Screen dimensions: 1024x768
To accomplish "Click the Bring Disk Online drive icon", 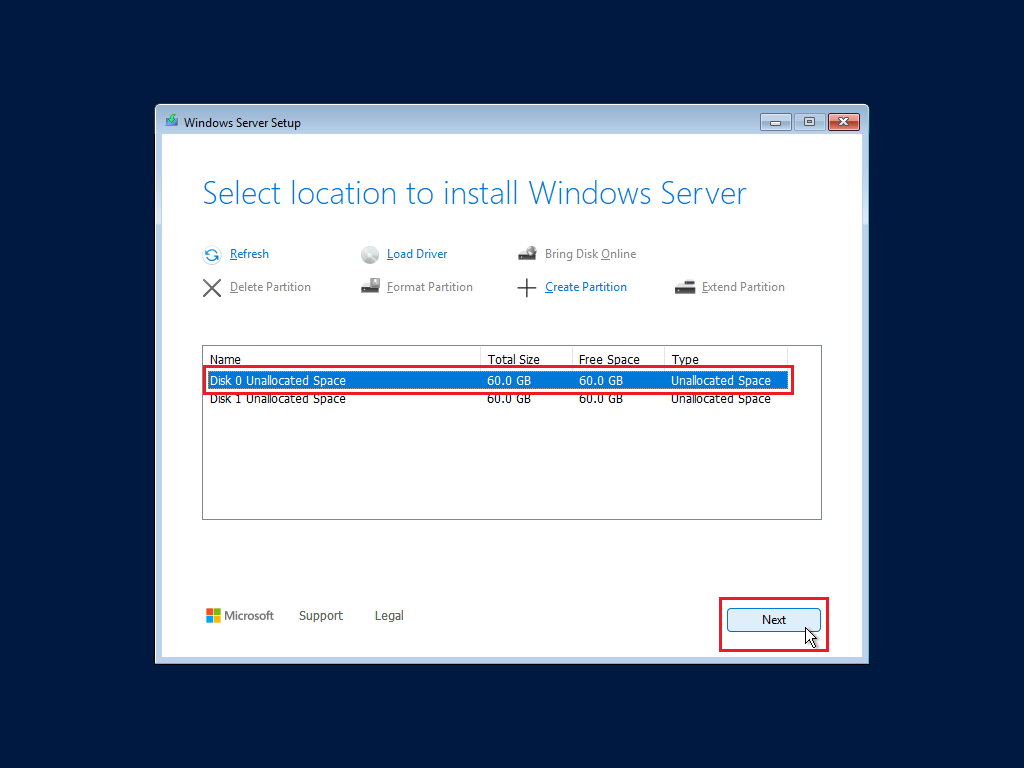I will (527, 255).
